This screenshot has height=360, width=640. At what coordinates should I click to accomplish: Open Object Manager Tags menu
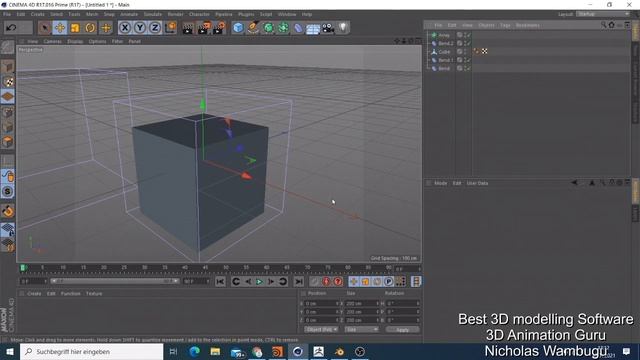[505, 25]
